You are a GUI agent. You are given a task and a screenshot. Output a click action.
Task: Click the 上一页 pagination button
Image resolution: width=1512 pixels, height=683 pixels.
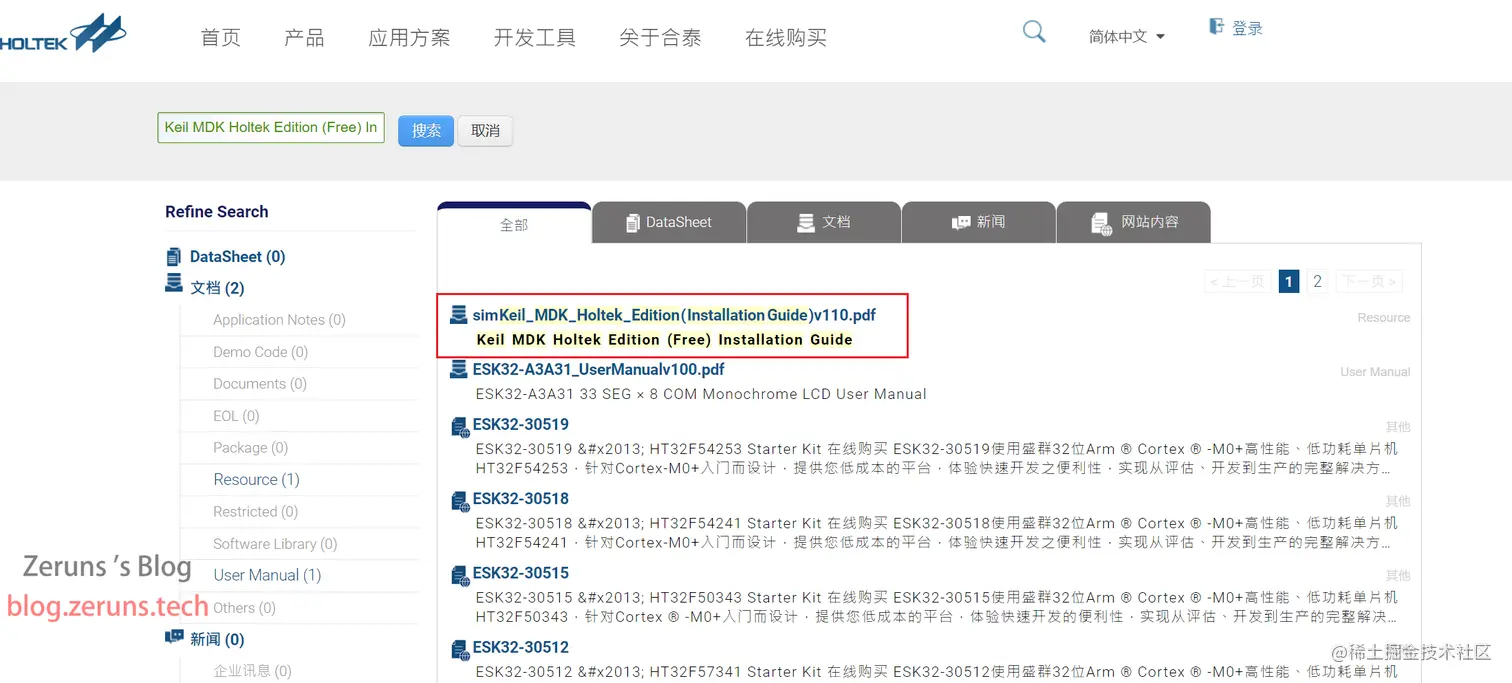(1238, 281)
